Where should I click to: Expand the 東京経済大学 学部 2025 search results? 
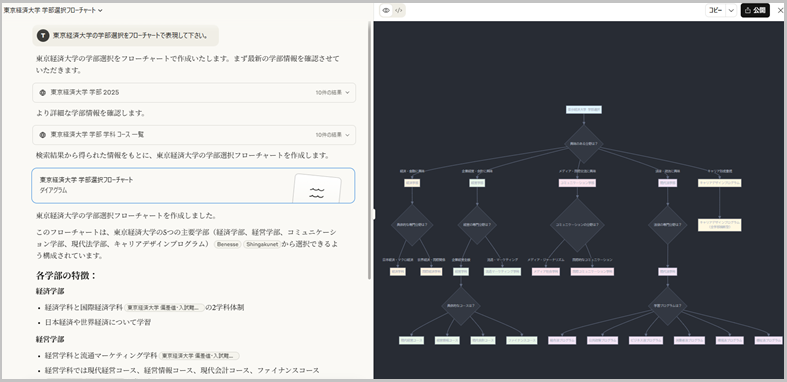click(x=194, y=92)
